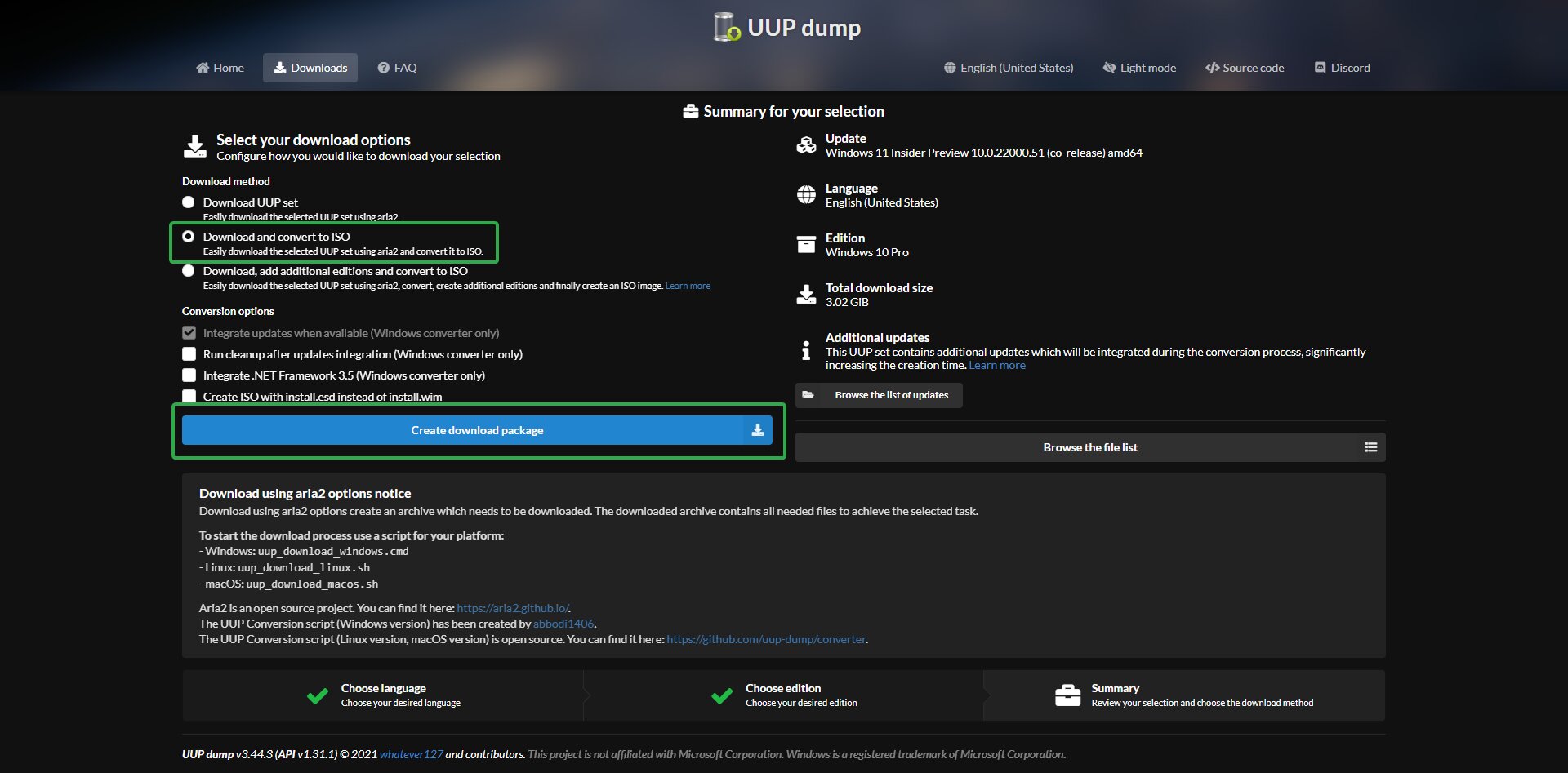The image size is (1568, 773).
Task: Go to the Choose language step
Action: point(383,695)
